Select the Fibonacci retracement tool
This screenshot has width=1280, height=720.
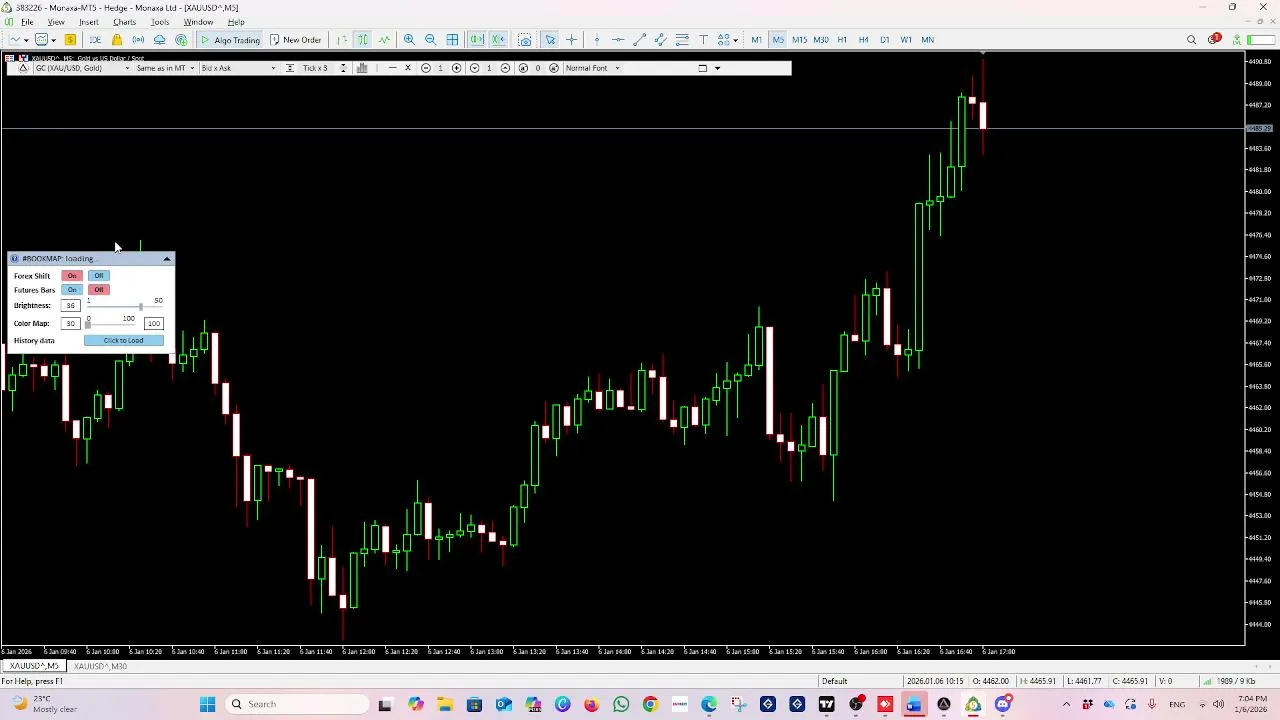point(682,40)
